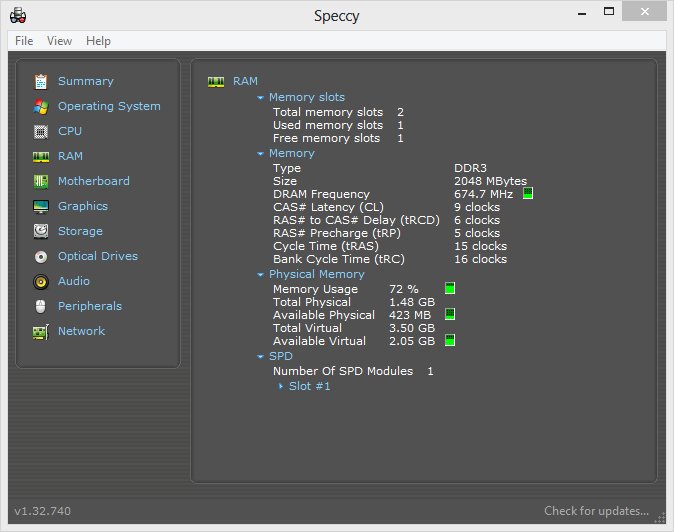Click the Available Physical green graph icon
The image size is (674, 532).
[450, 314]
